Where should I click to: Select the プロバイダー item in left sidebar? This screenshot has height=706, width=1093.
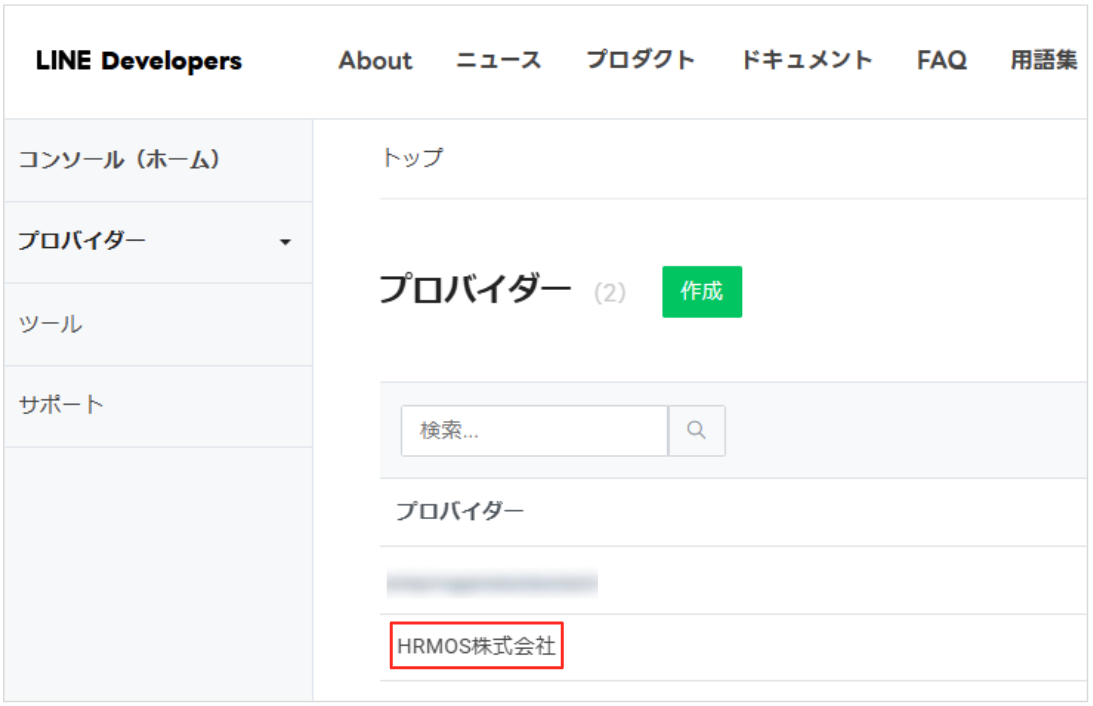coord(82,242)
